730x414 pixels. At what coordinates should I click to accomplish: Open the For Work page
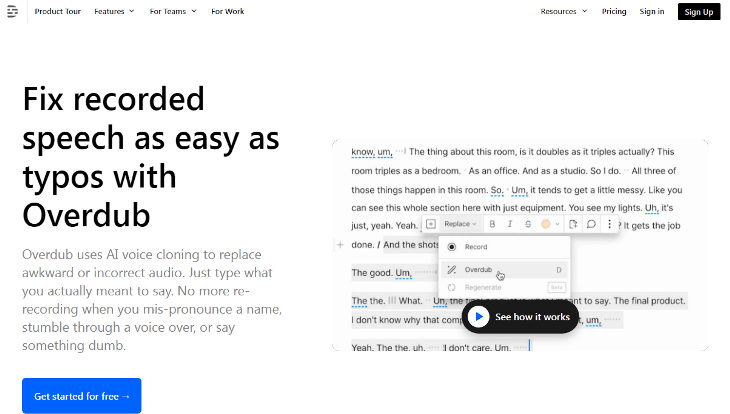pyautogui.click(x=228, y=11)
